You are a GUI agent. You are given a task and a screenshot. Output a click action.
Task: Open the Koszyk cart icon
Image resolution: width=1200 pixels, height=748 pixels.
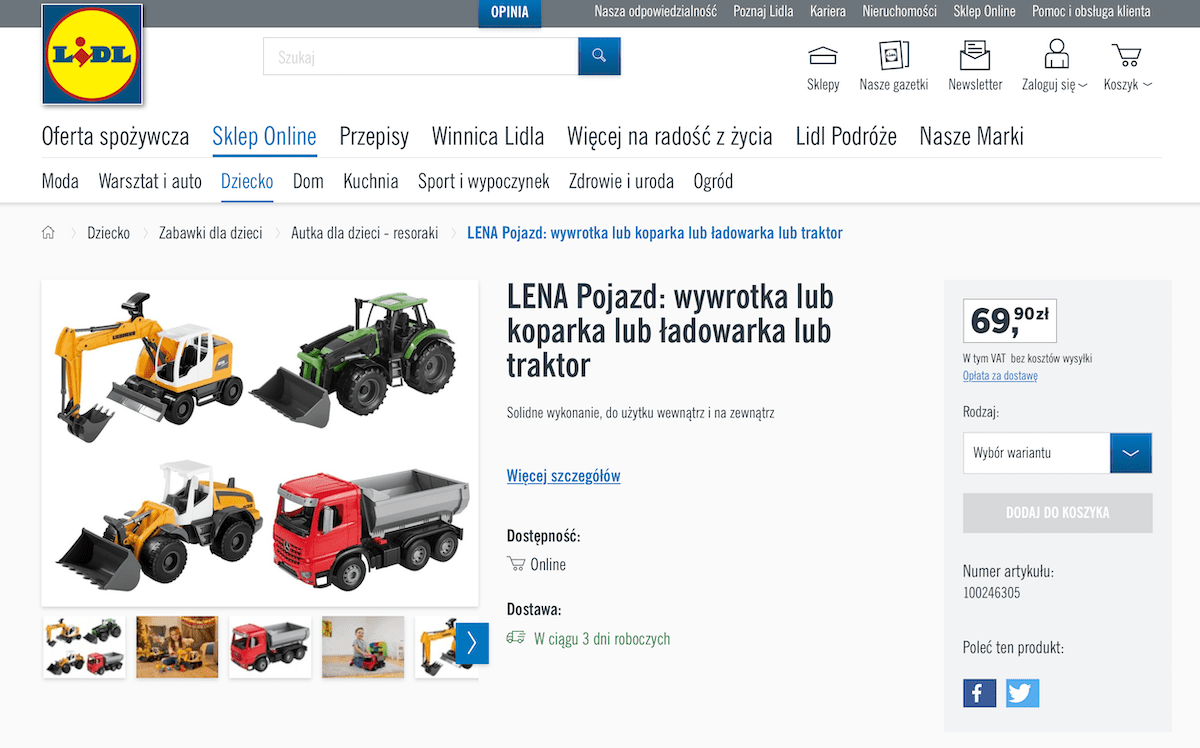coord(1127,55)
